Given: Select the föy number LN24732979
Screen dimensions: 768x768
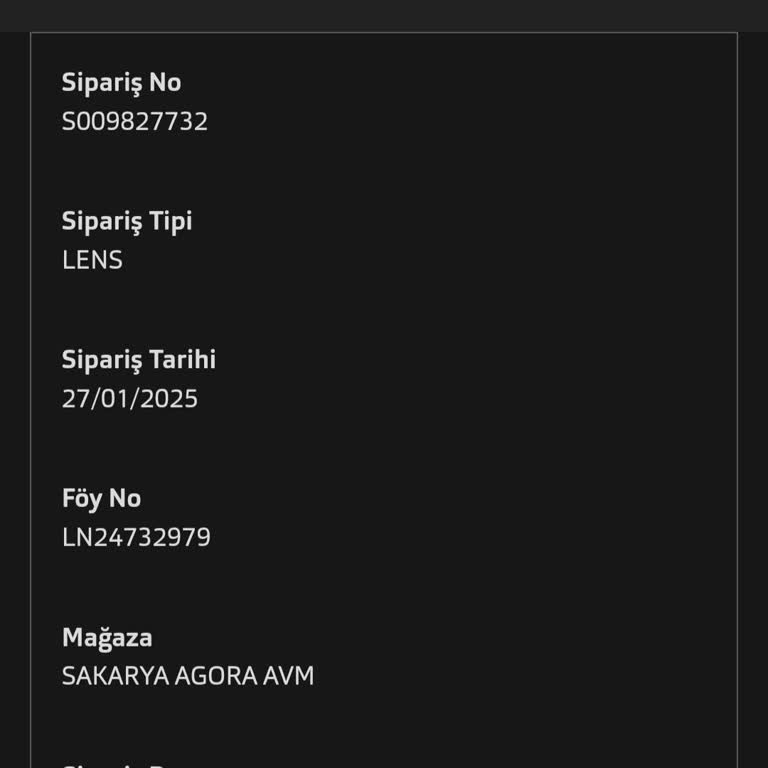Looking at the screenshot, I should [x=136, y=538].
